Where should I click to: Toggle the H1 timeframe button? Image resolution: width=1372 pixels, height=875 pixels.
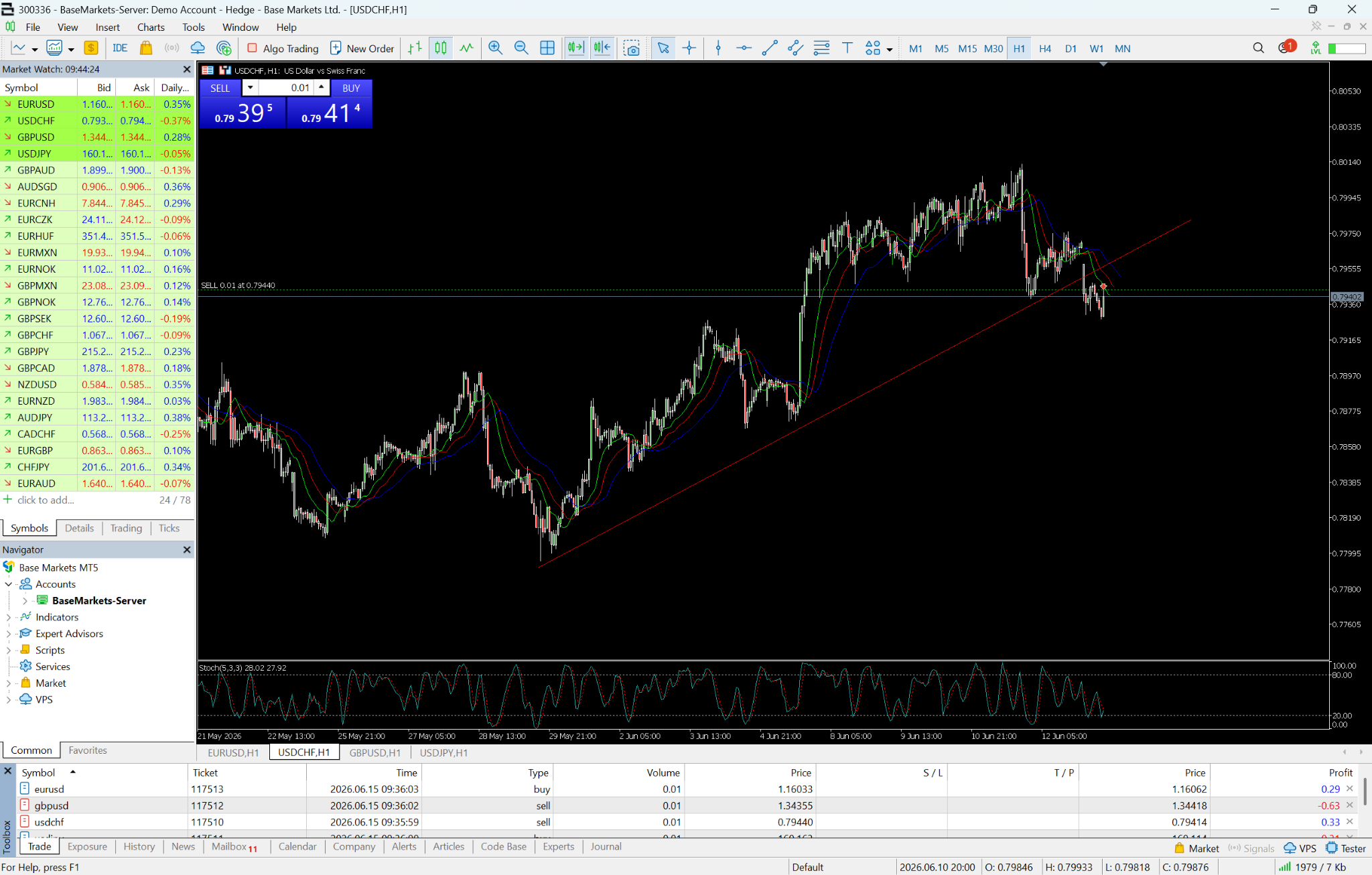(1019, 48)
